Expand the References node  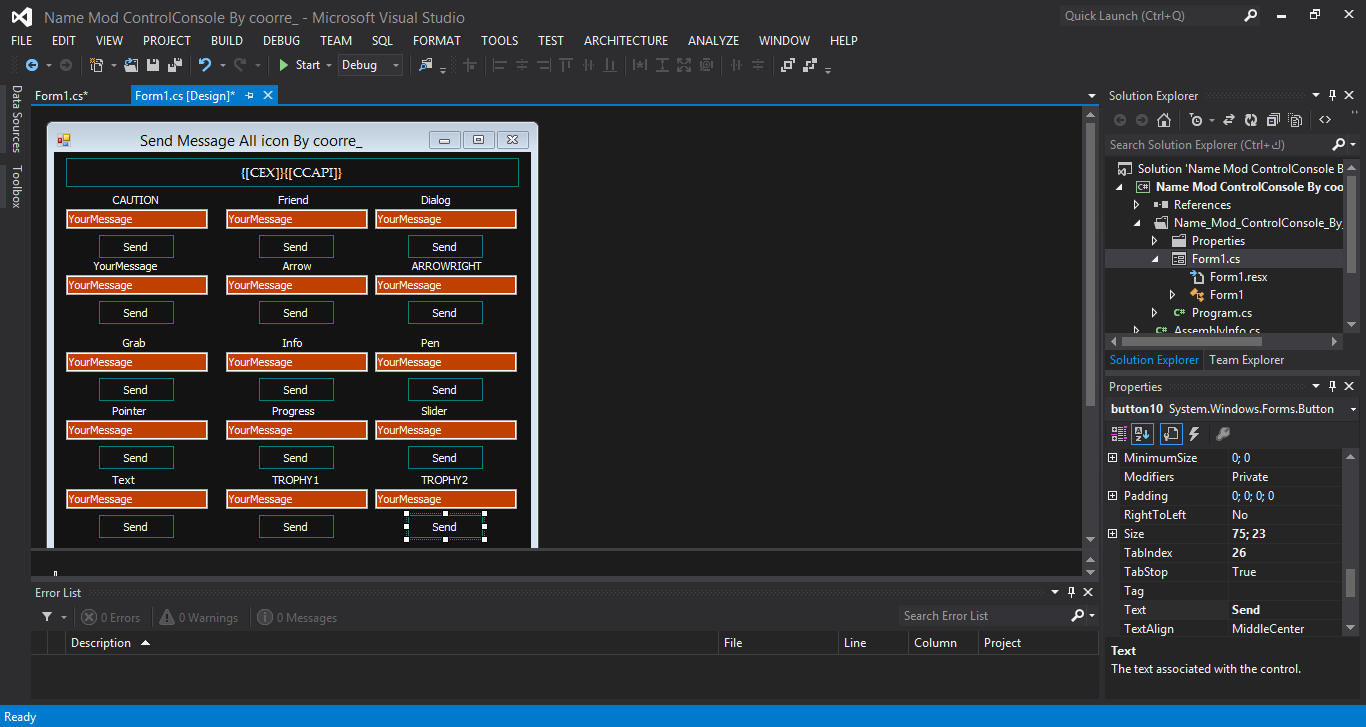pos(1137,205)
